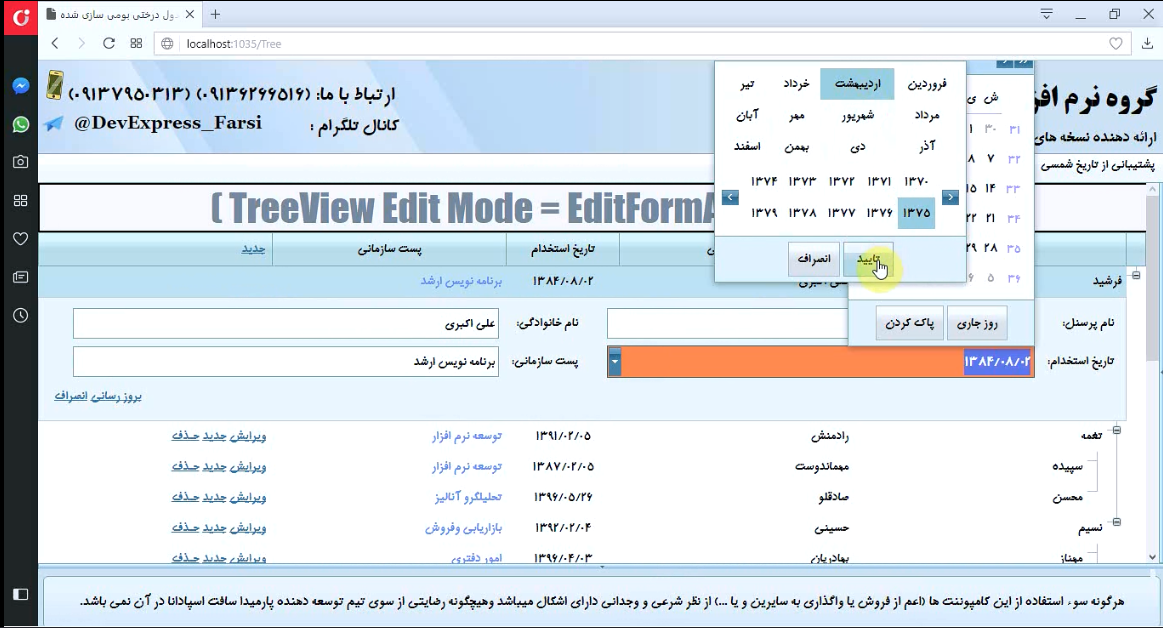Image resolution: width=1163 pixels, height=628 pixels.
Task: Open WhatsApp from the left sidebar
Action: 19,124
